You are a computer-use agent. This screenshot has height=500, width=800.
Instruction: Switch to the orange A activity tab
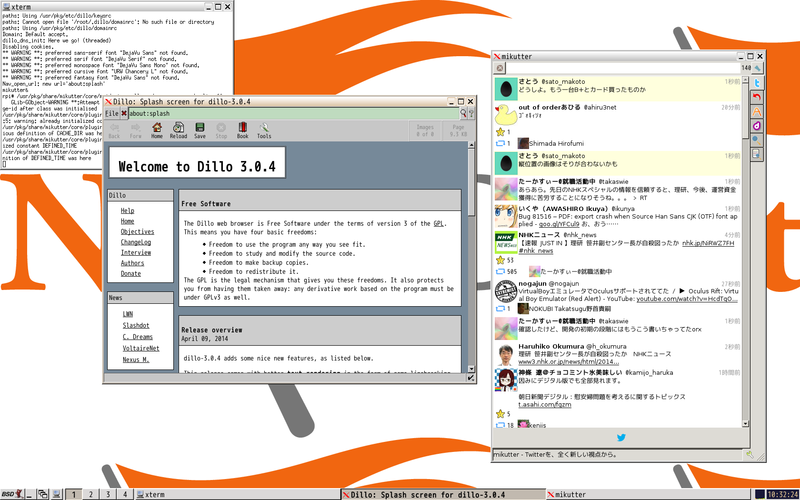pyautogui.click(x=757, y=111)
